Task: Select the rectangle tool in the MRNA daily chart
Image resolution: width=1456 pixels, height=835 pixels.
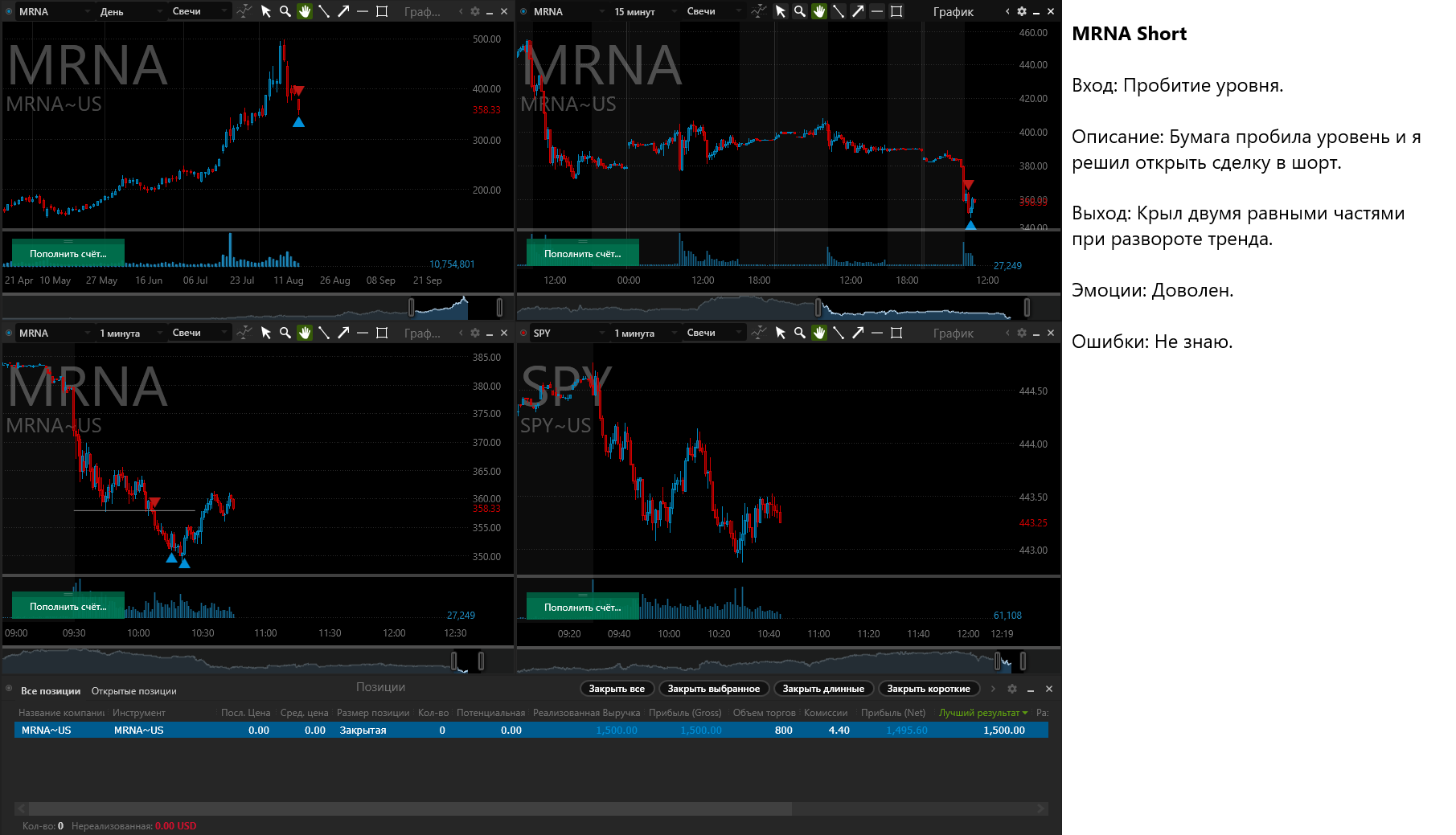Action: (x=382, y=11)
